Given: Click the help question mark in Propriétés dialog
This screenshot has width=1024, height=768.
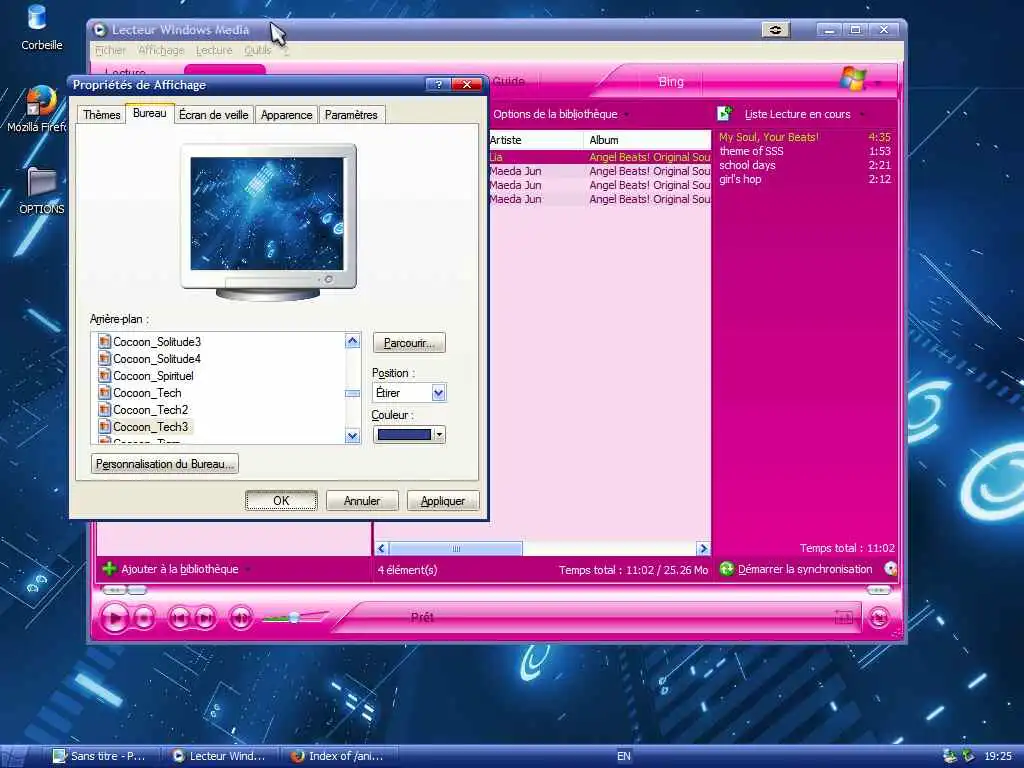Looking at the screenshot, I should [439, 84].
